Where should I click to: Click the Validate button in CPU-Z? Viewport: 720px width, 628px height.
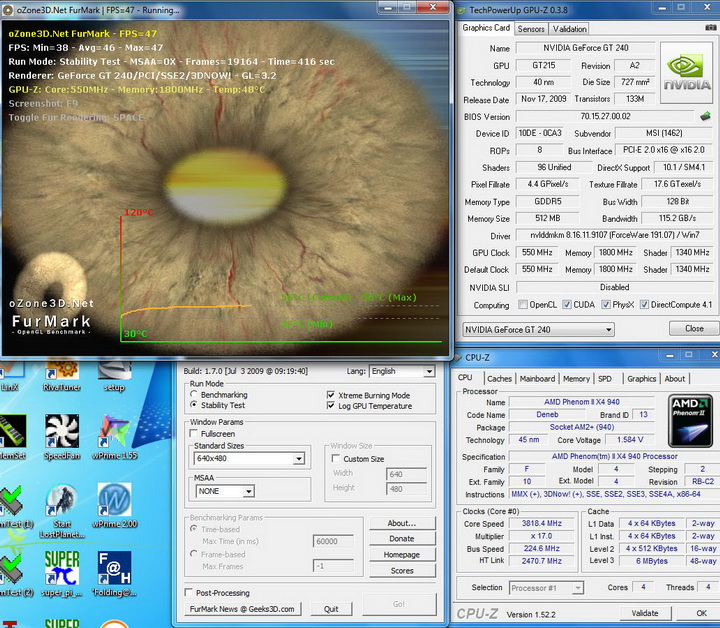click(645, 613)
